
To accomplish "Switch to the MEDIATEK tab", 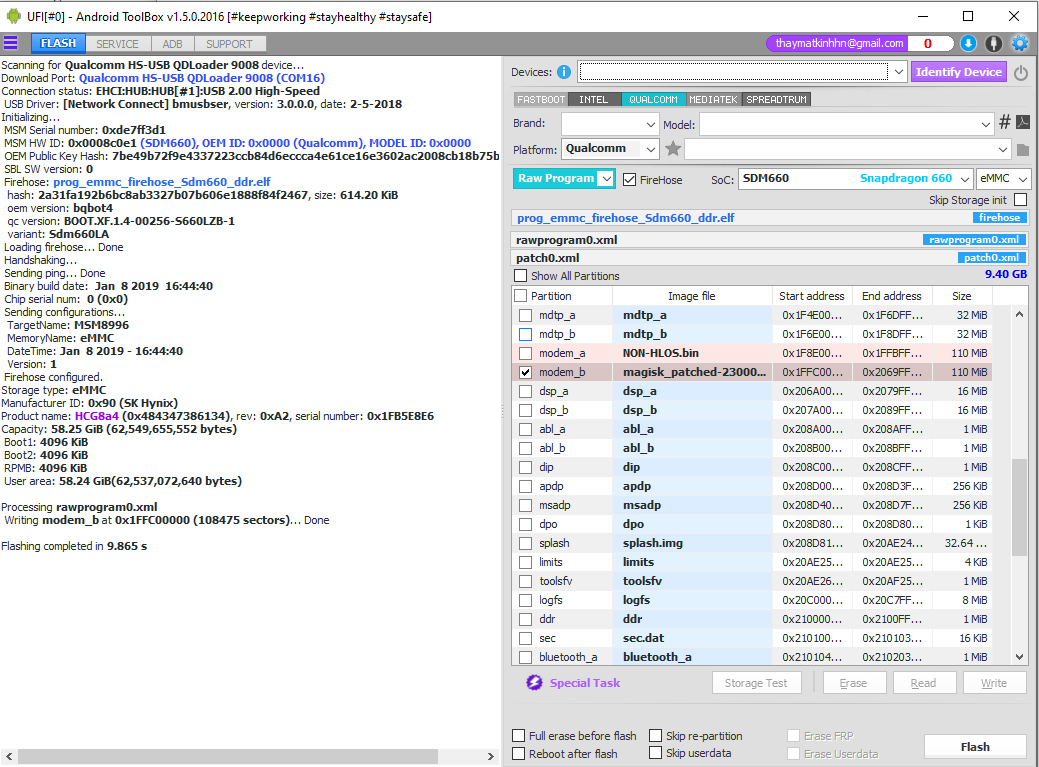I will click(712, 100).
